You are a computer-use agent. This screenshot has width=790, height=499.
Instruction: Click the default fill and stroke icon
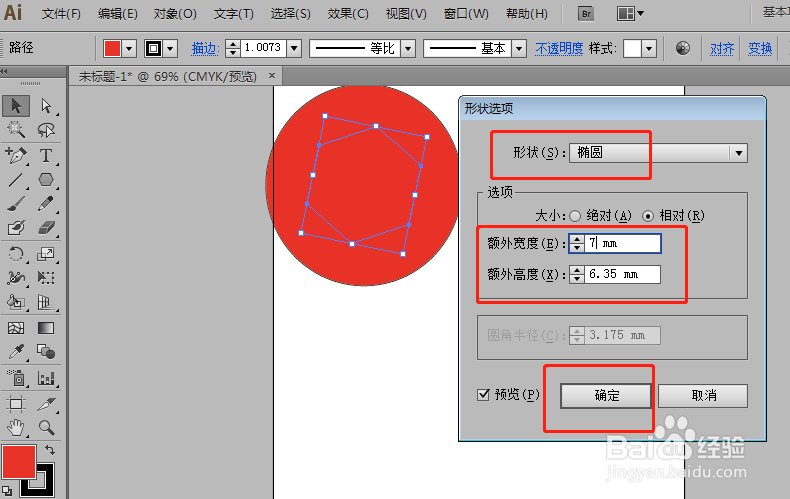pyautogui.click(x=7, y=490)
